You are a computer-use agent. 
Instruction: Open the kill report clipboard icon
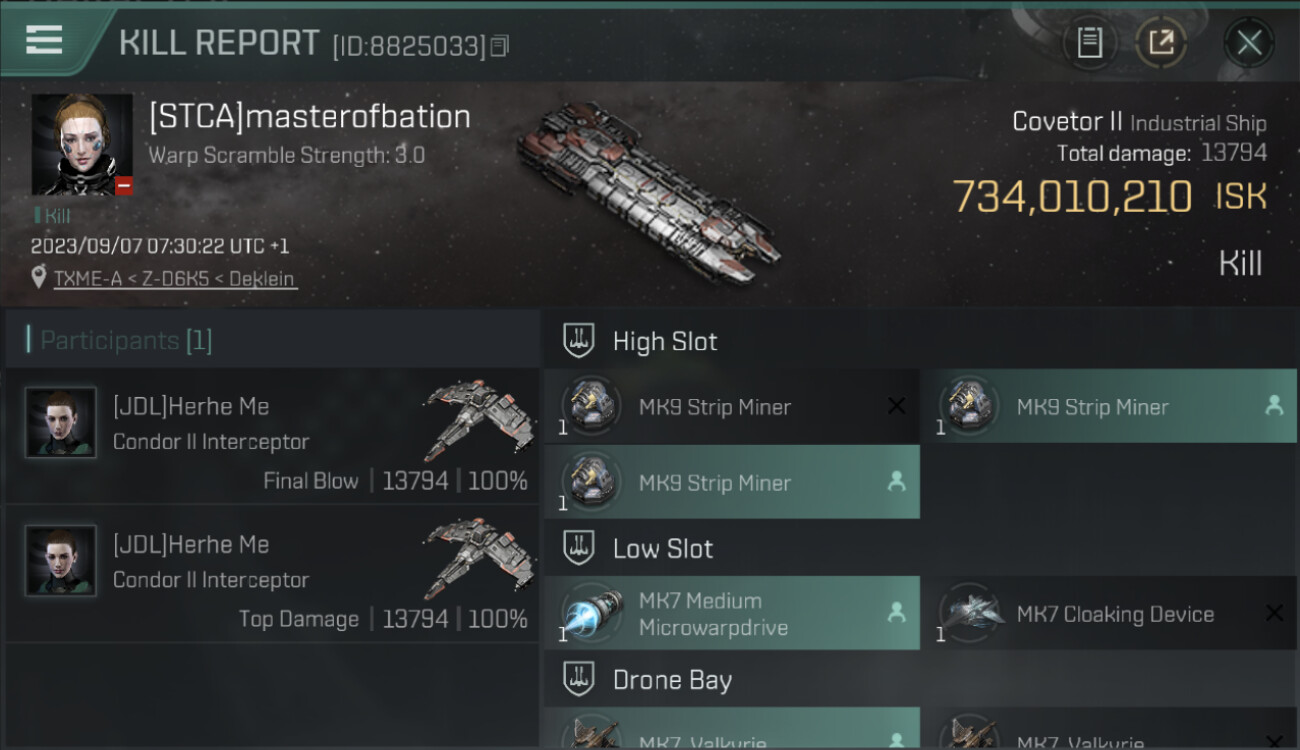coord(1090,43)
